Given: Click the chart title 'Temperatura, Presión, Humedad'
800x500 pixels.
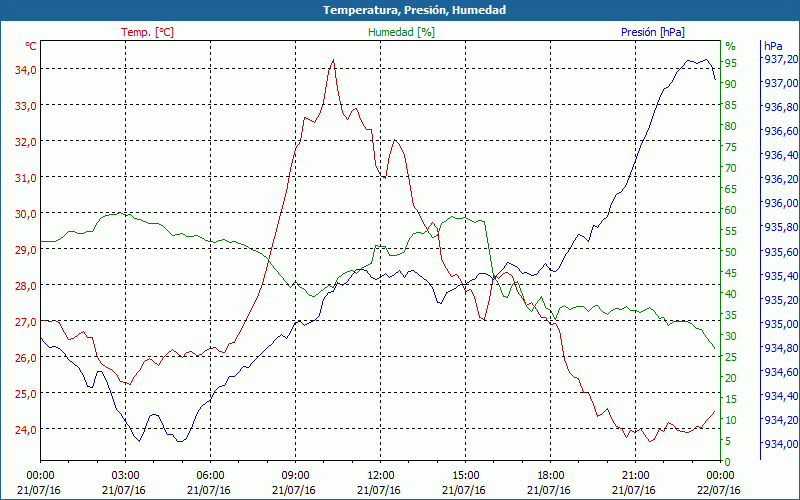Looking at the screenshot, I should point(414,10).
